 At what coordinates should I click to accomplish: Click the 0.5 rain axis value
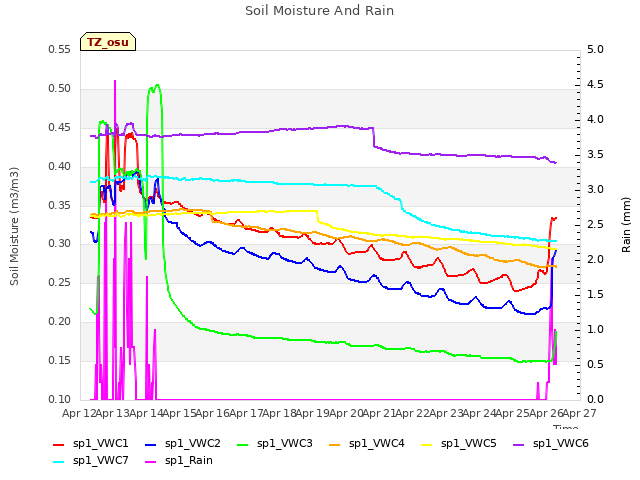tap(595, 364)
